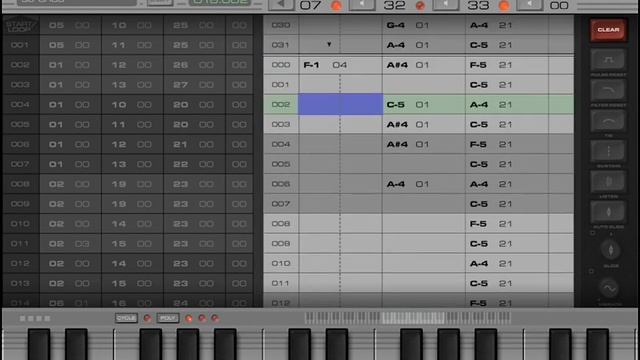Screen dimensions: 640x360
Task: Click the Vibrato wave knob
Action: (610, 289)
